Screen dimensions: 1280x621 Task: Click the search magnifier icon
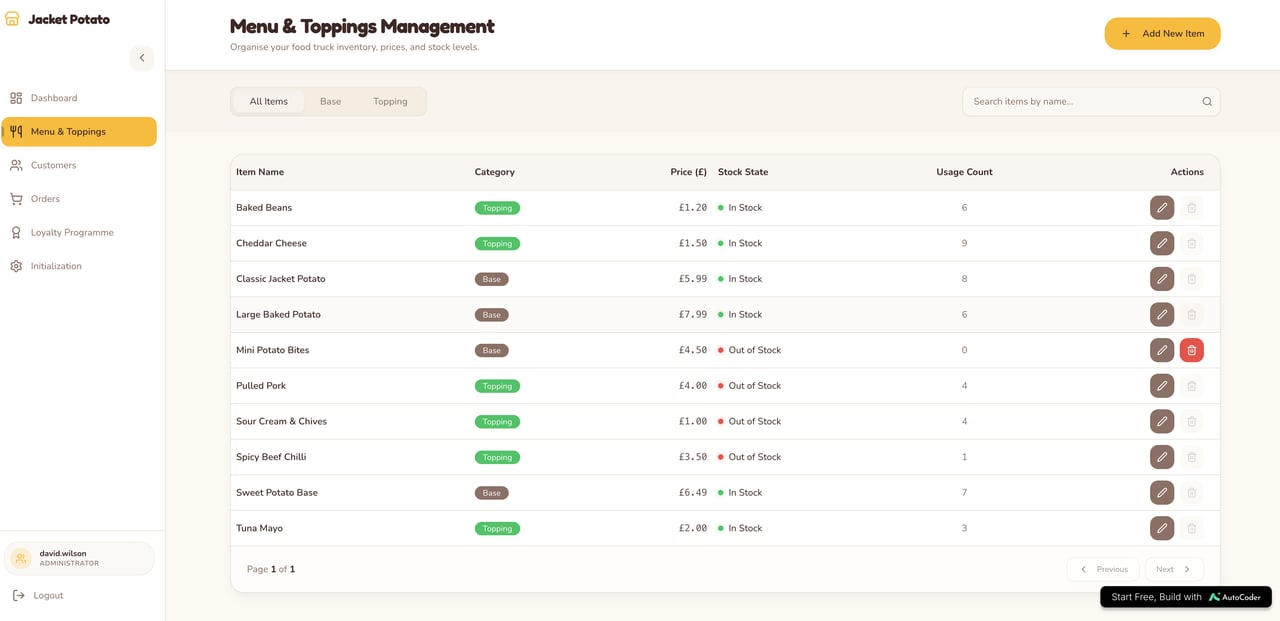coord(1207,102)
